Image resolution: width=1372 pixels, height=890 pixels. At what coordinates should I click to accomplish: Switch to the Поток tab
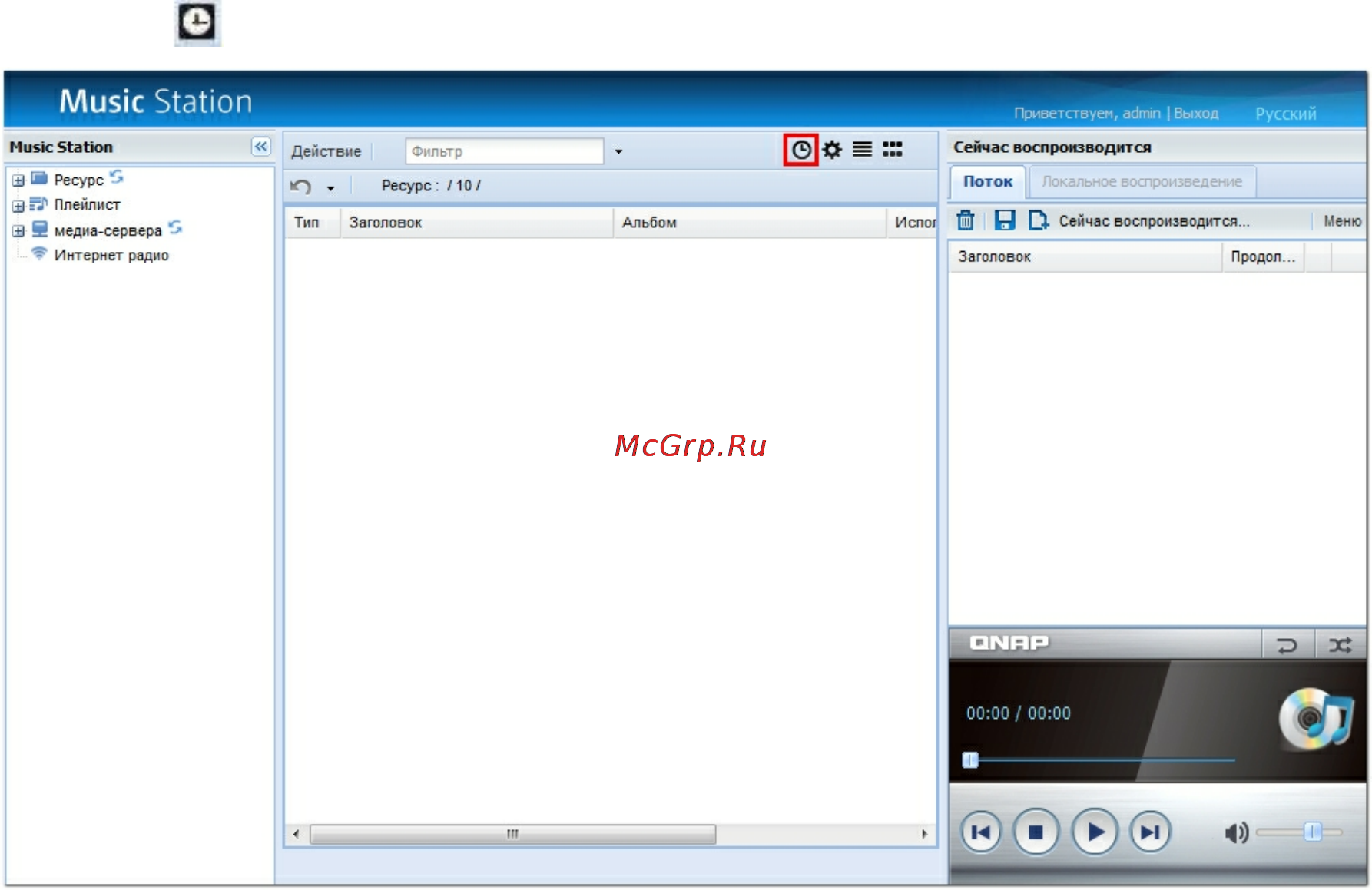[x=988, y=182]
